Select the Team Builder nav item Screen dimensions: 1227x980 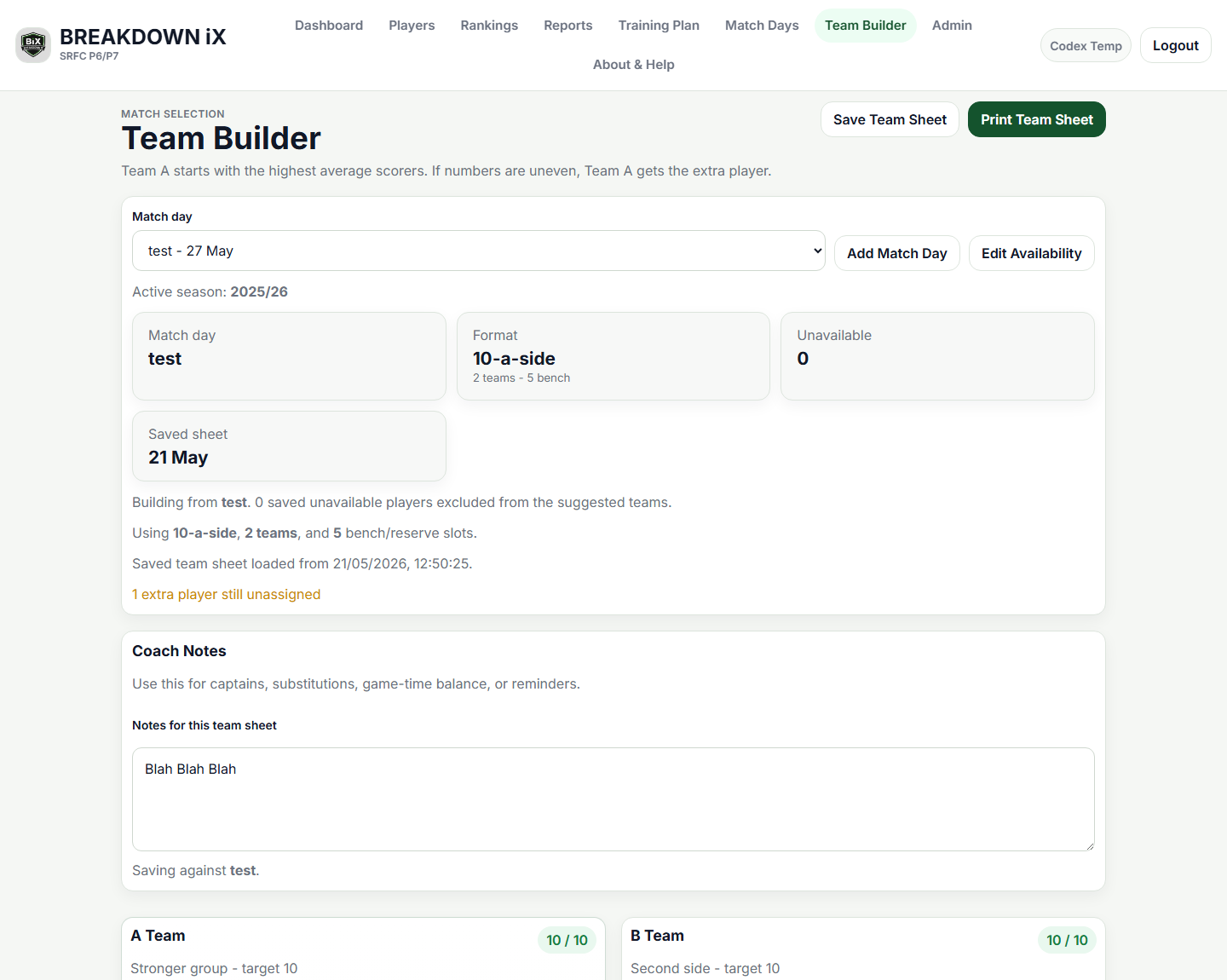click(865, 26)
